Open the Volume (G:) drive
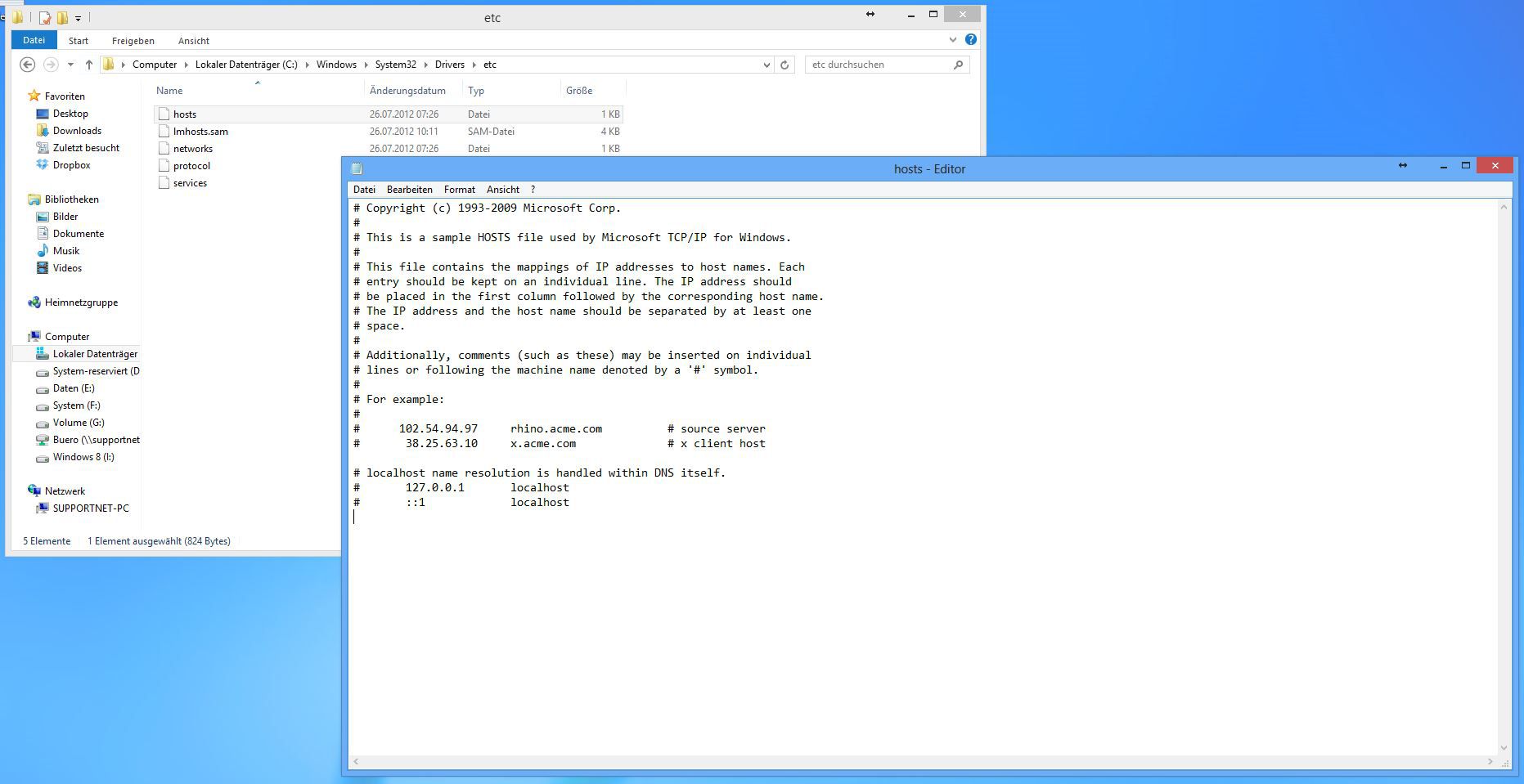This screenshot has height=784, width=1524. click(79, 423)
